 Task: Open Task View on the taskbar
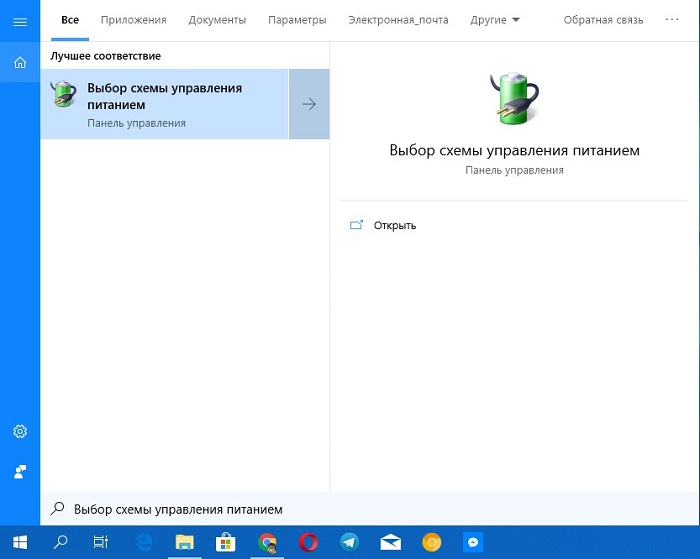(x=101, y=542)
